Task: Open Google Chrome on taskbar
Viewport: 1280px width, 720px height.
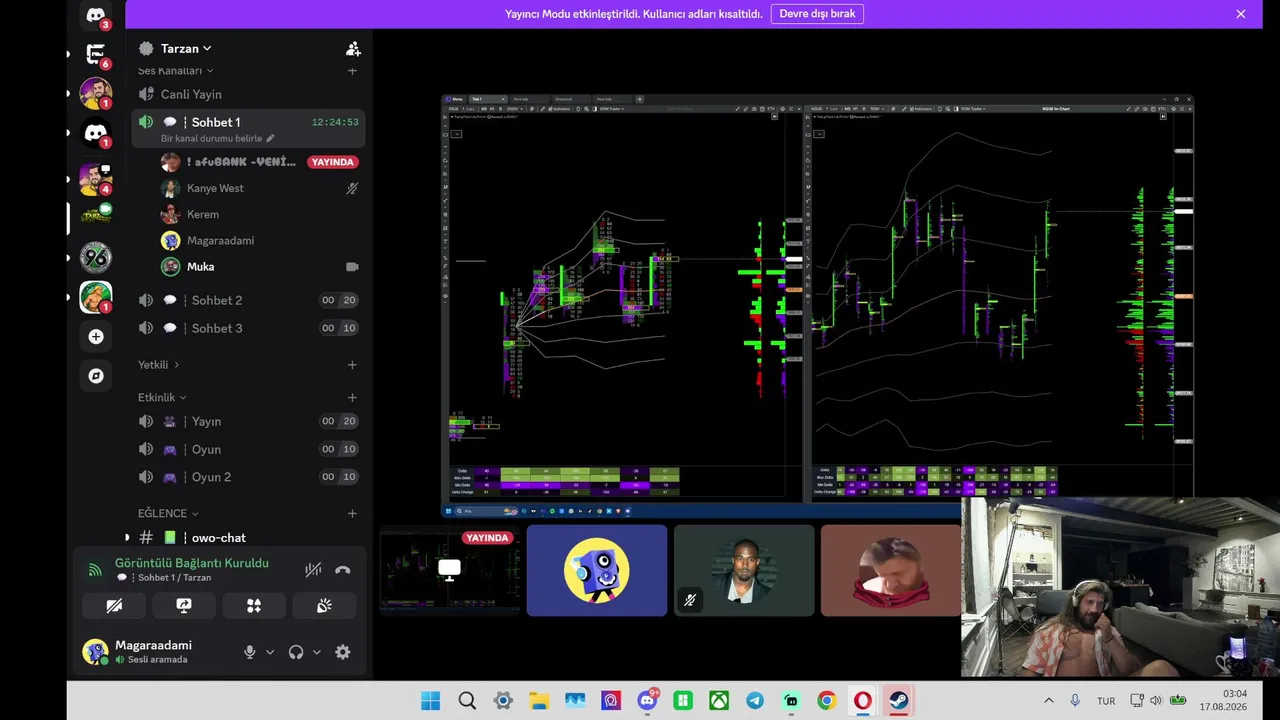Action: (827, 701)
